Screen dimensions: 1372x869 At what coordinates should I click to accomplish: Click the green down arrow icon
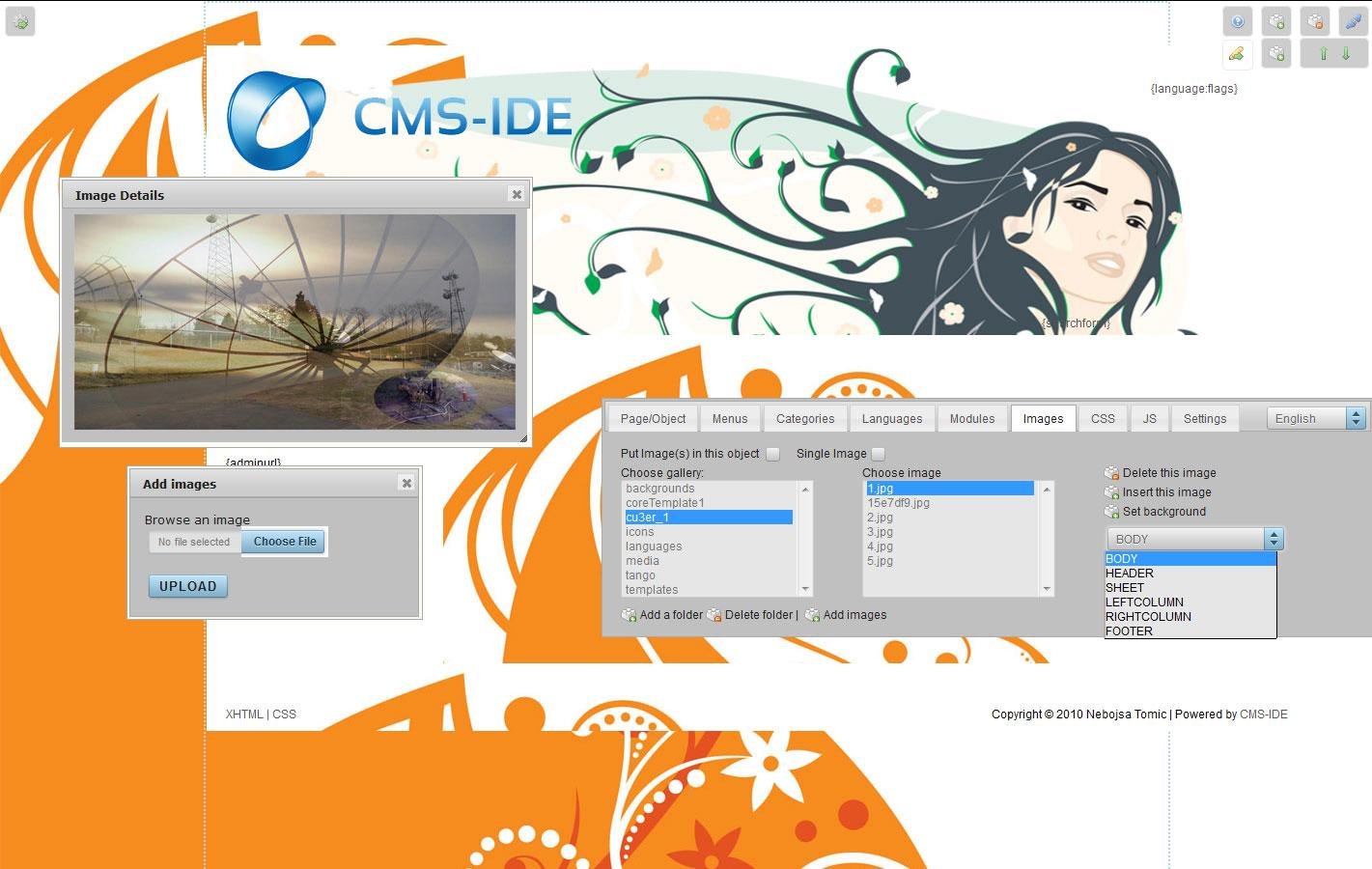[1348, 54]
